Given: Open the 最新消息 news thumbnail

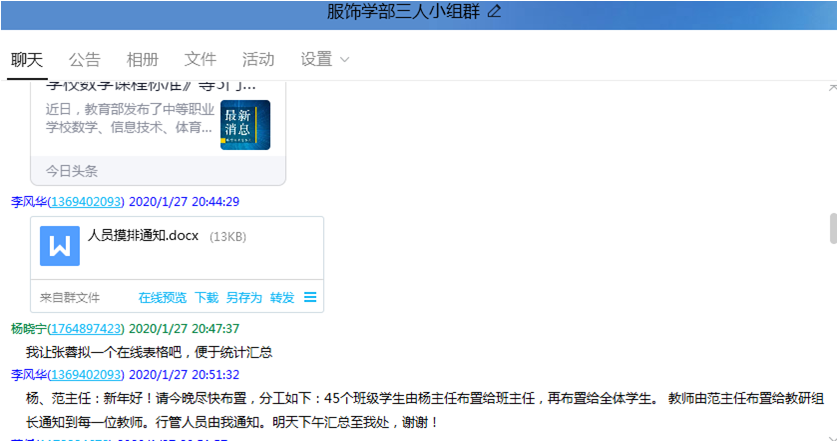Looking at the screenshot, I should coord(245,125).
